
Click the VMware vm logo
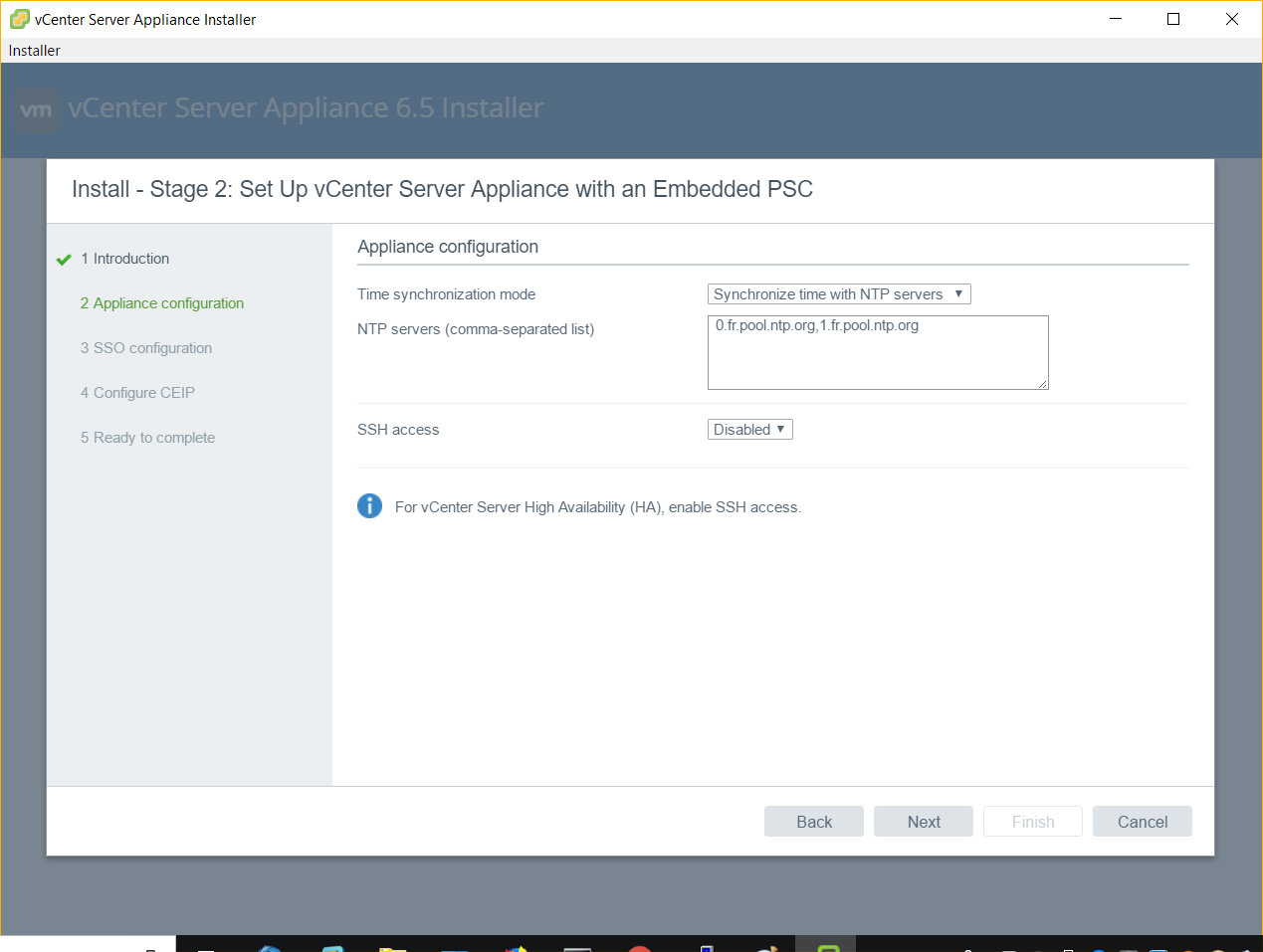(x=37, y=109)
